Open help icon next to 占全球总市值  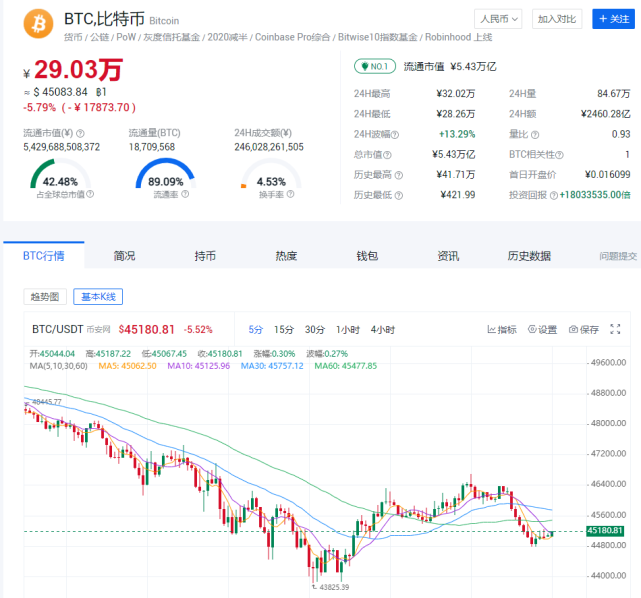(x=90, y=194)
